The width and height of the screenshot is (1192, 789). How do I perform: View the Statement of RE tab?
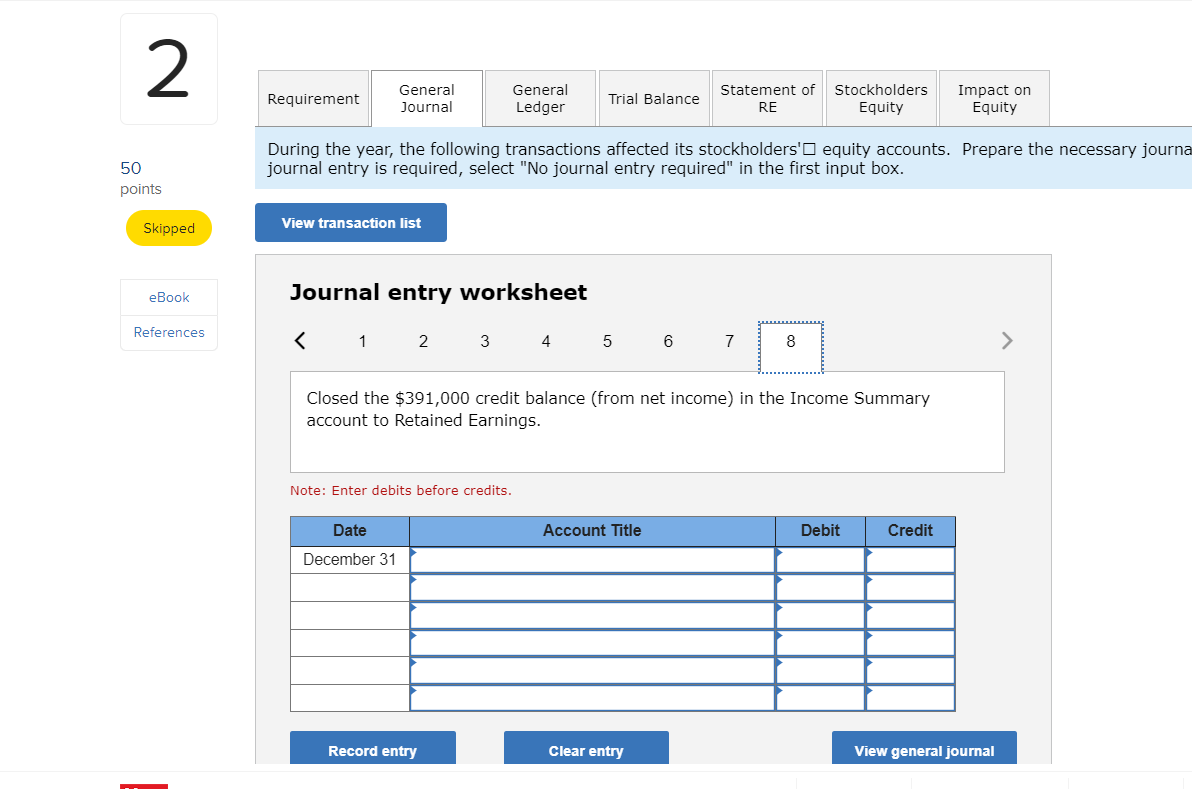point(767,98)
